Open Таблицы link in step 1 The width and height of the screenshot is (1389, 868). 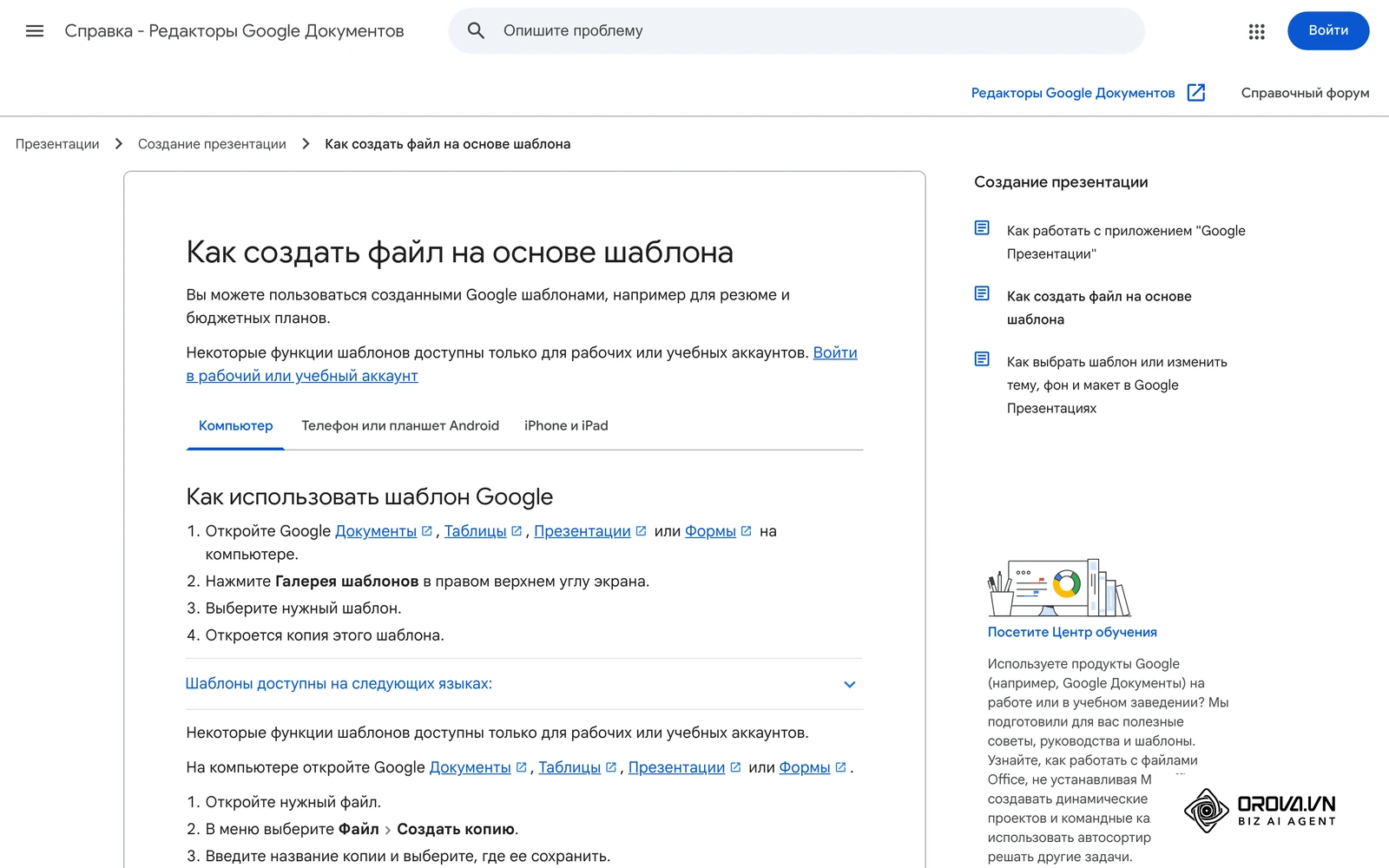tap(475, 531)
